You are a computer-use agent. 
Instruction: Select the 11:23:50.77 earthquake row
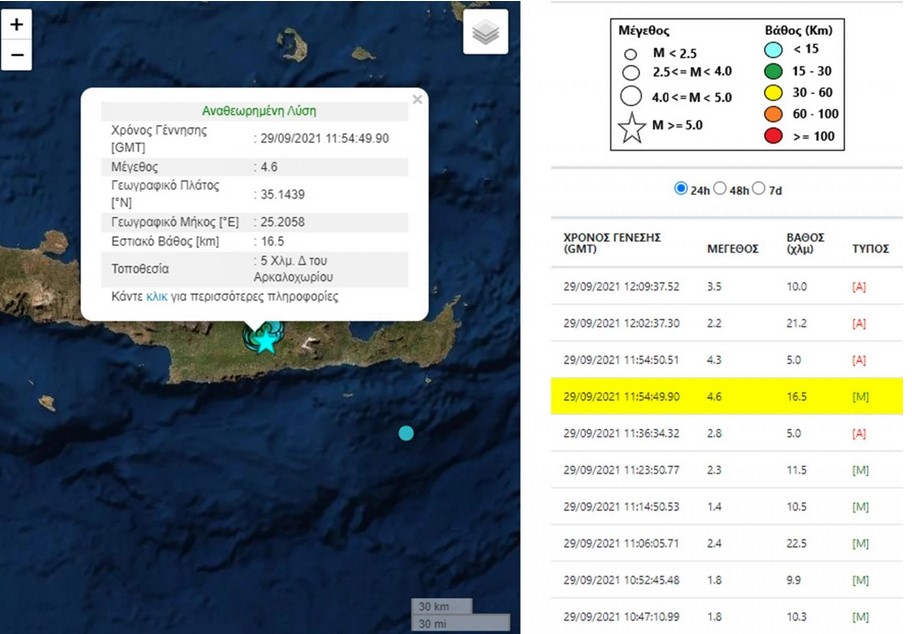[x=726, y=469]
